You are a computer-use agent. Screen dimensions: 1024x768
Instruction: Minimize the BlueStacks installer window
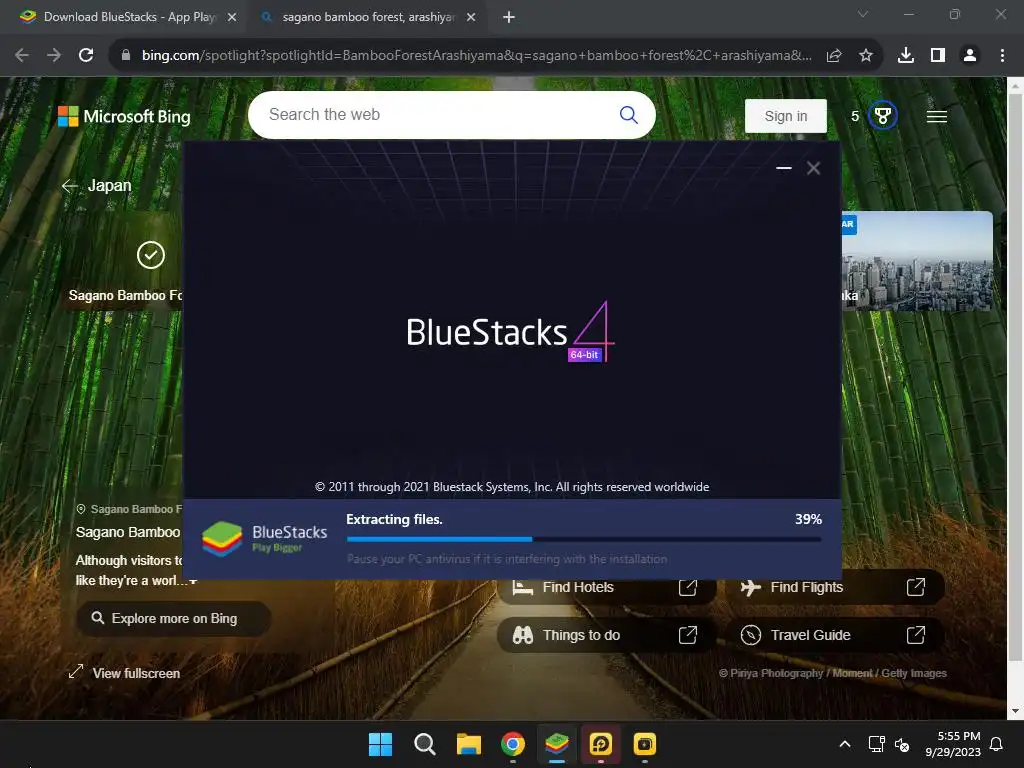tap(784, 168)
